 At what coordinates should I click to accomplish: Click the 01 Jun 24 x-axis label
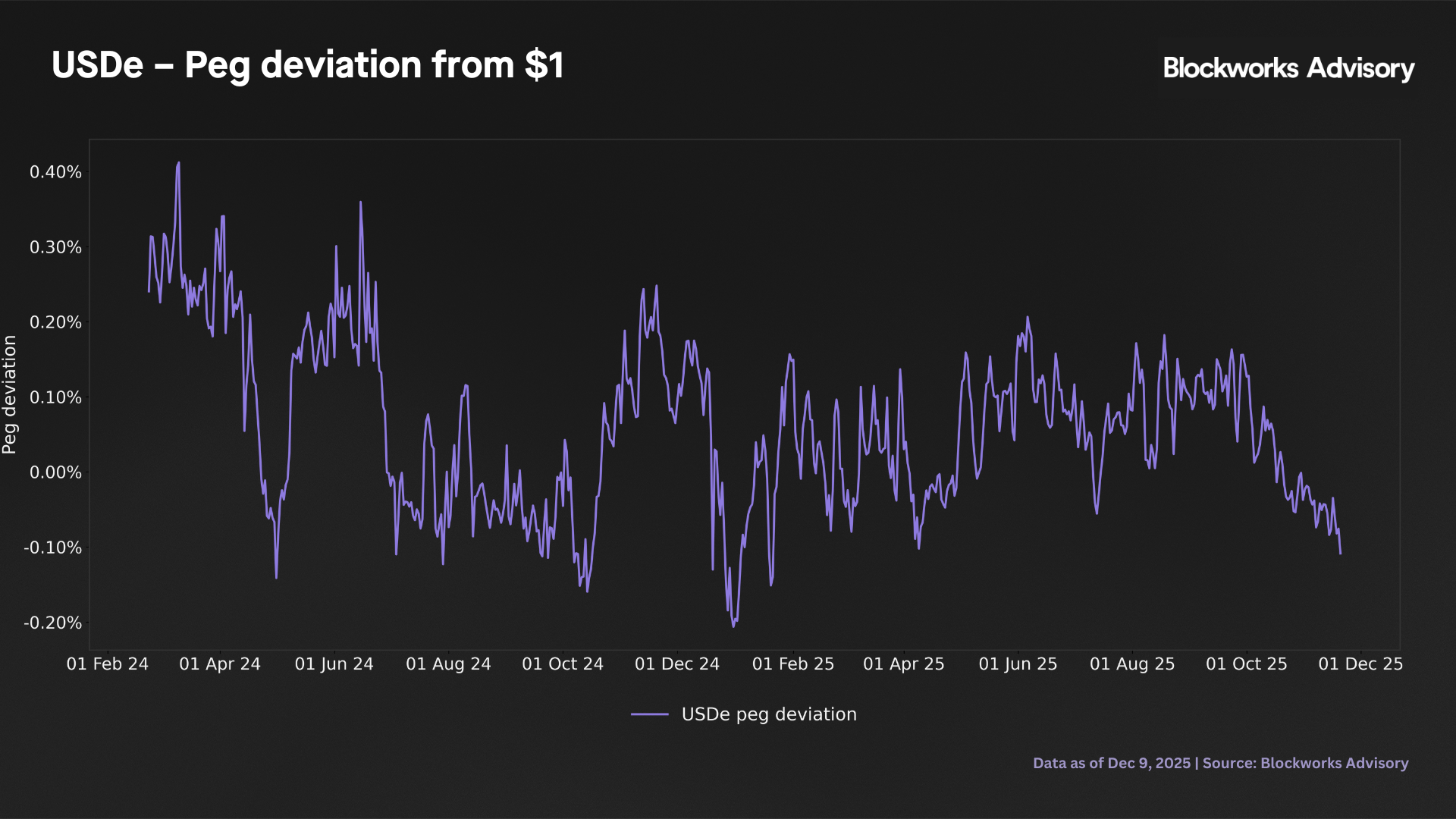tap(334, 664)
